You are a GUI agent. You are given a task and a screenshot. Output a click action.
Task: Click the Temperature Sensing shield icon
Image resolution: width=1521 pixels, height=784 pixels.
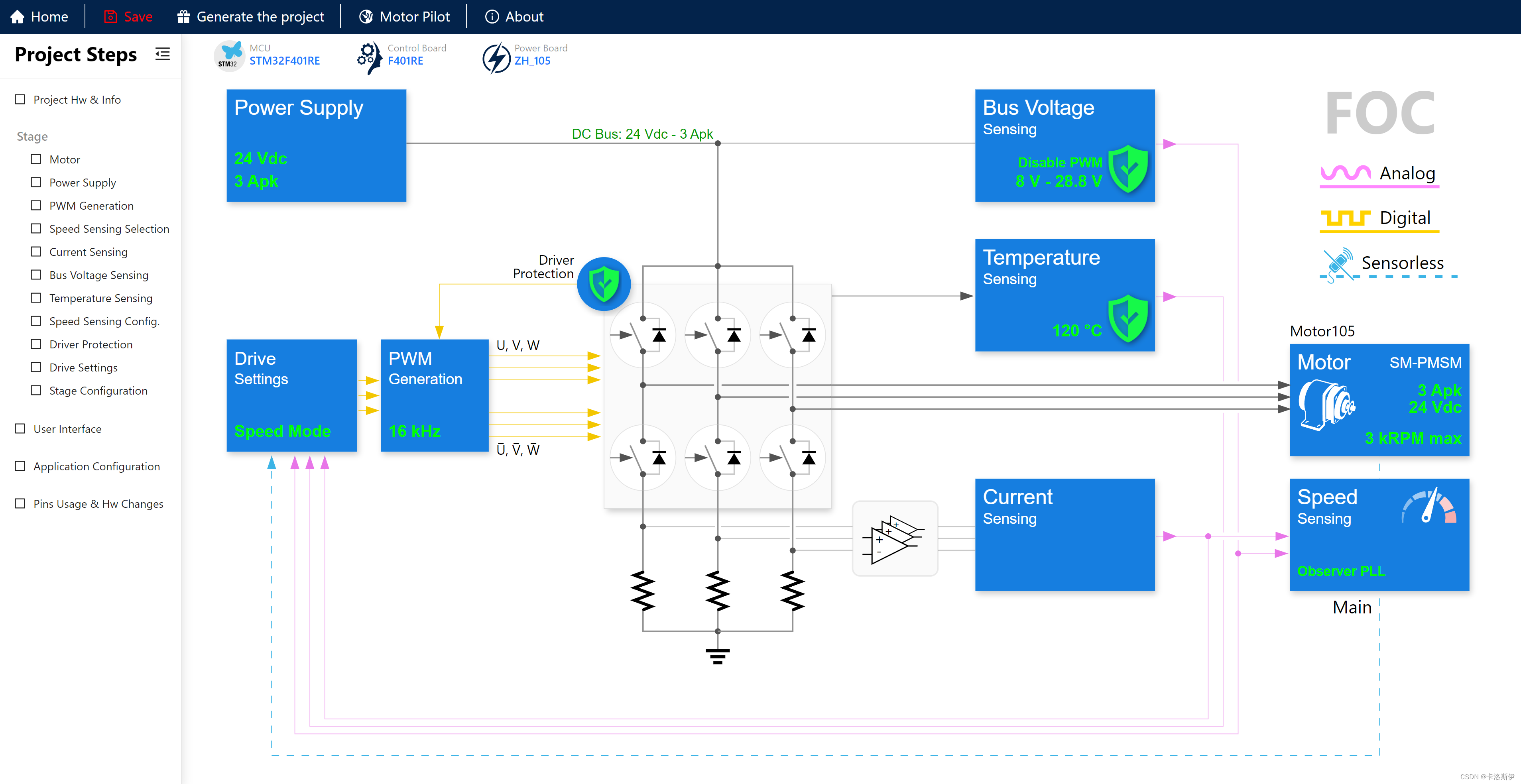(x=1128, y=319)
